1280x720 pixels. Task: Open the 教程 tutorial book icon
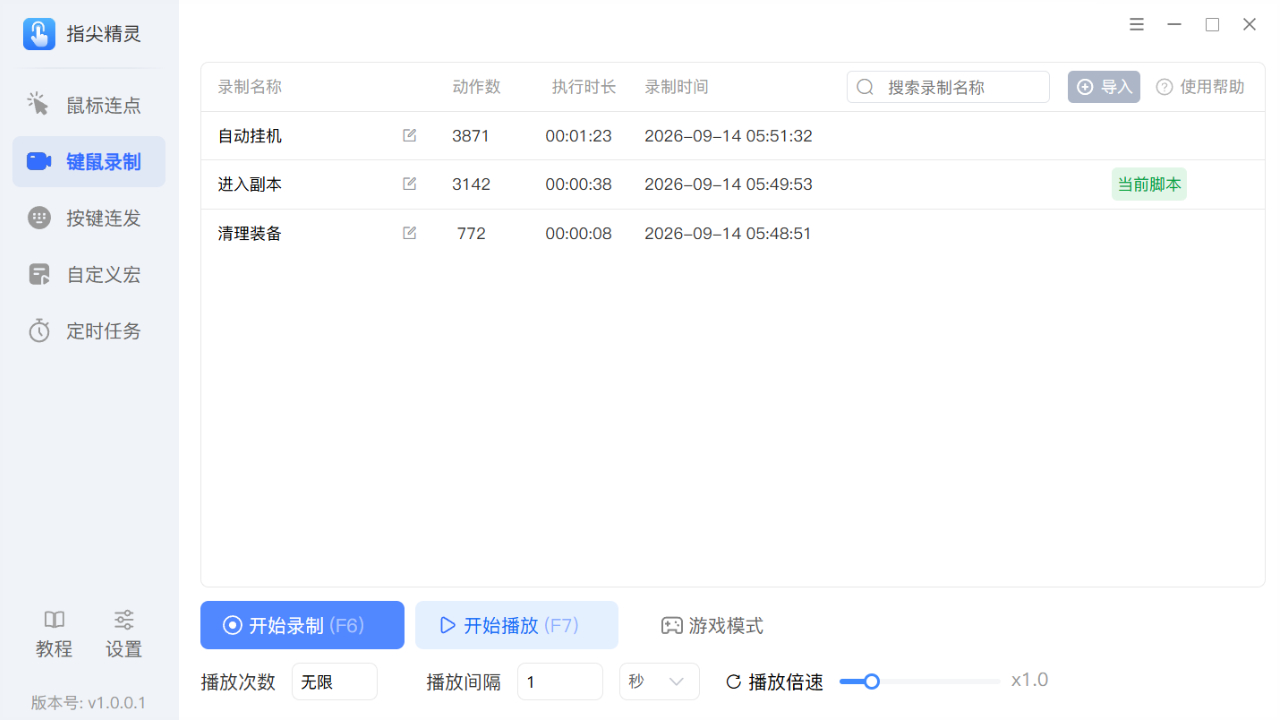pyautogui.click(x=54, y=620)
